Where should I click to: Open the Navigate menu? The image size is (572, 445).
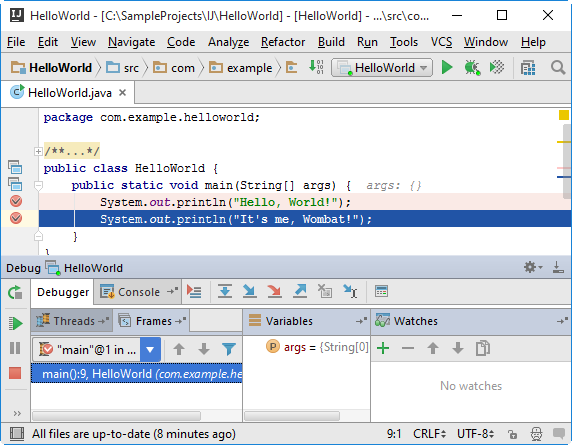click(131, 42)
